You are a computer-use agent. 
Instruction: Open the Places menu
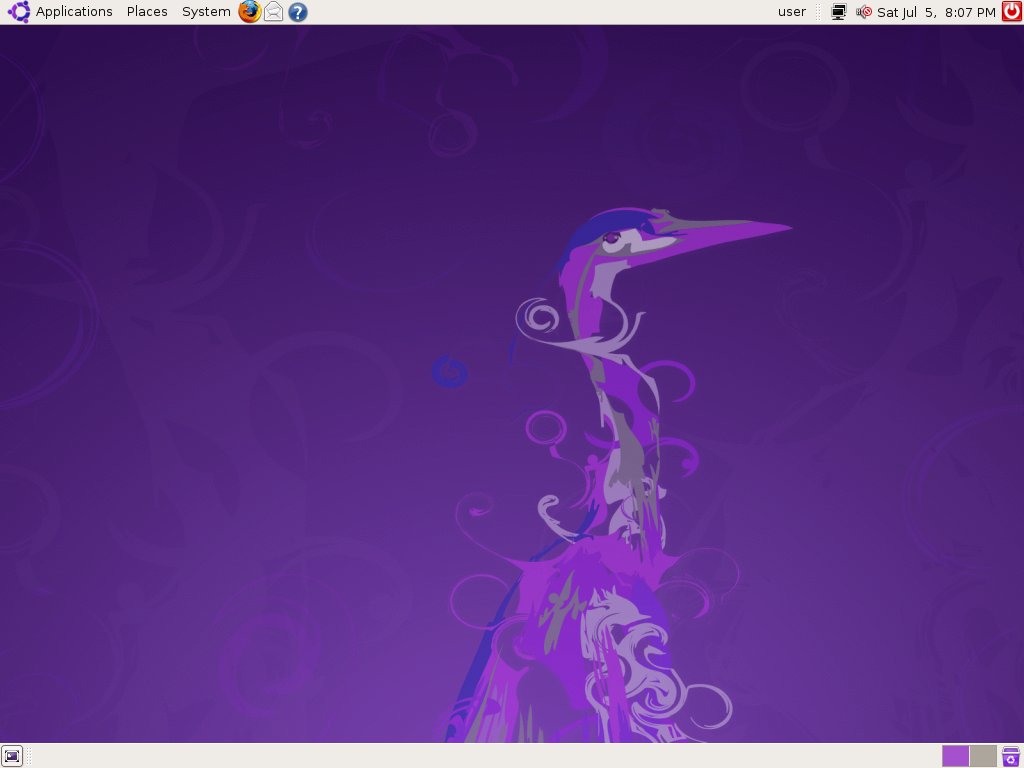click(x=147, y=12)
